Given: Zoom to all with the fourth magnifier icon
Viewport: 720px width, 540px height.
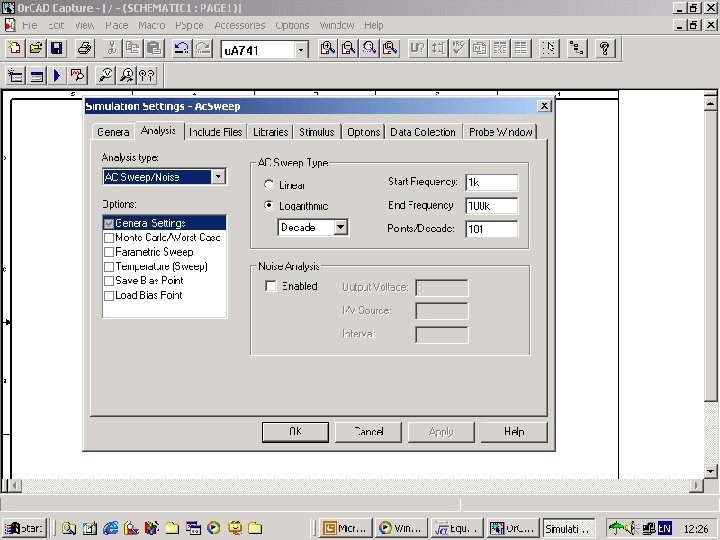Looking at the screenshot, I should [390, 48].
